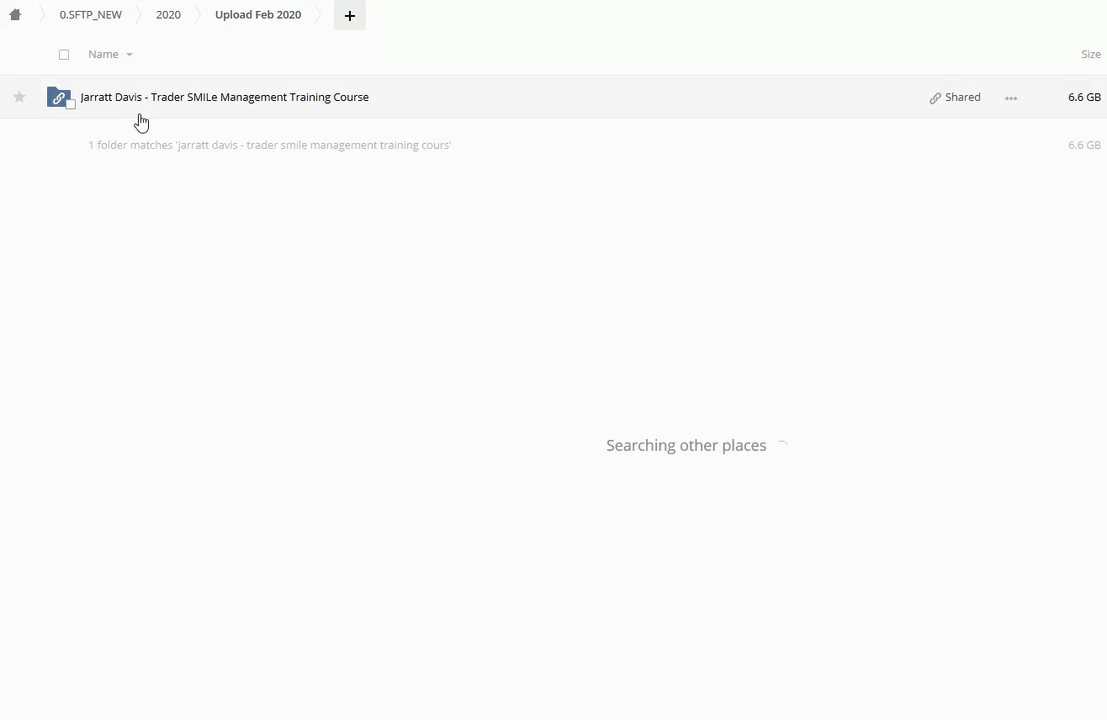This screenshot has height=720, width=1107.
Task: Navigate to the 0.SFTP_NEW breadcrumb
Action: coord(90,15)
